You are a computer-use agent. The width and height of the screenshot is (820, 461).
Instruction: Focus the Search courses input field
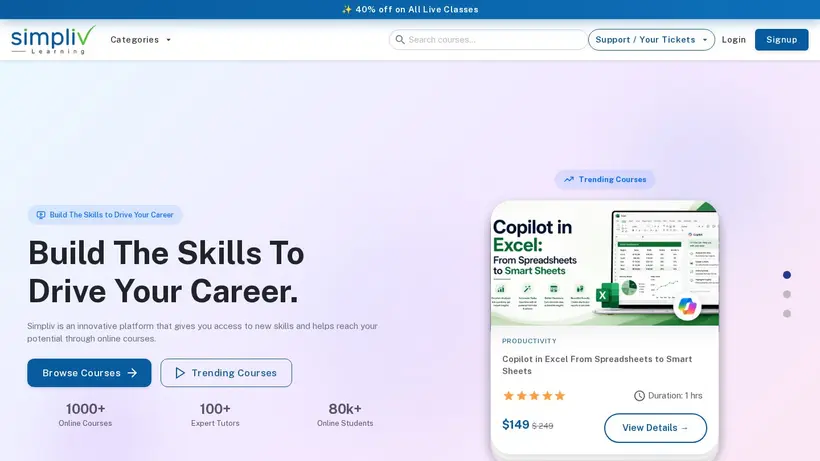click(x=488, y=40)
